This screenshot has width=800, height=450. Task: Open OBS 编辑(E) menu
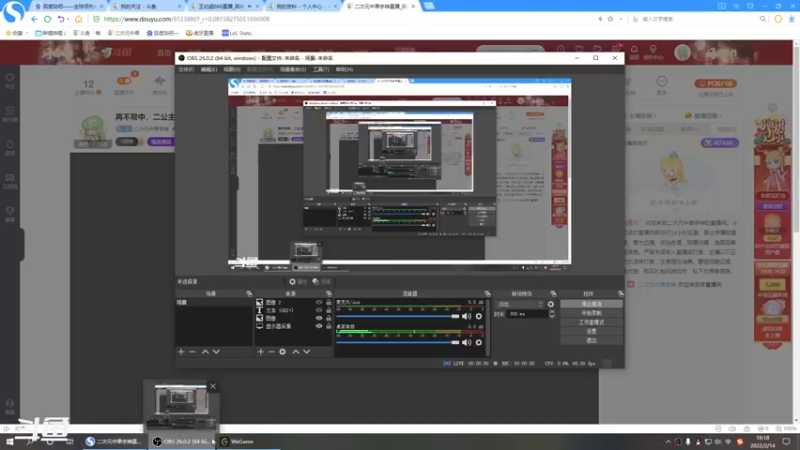coord(209,69)
